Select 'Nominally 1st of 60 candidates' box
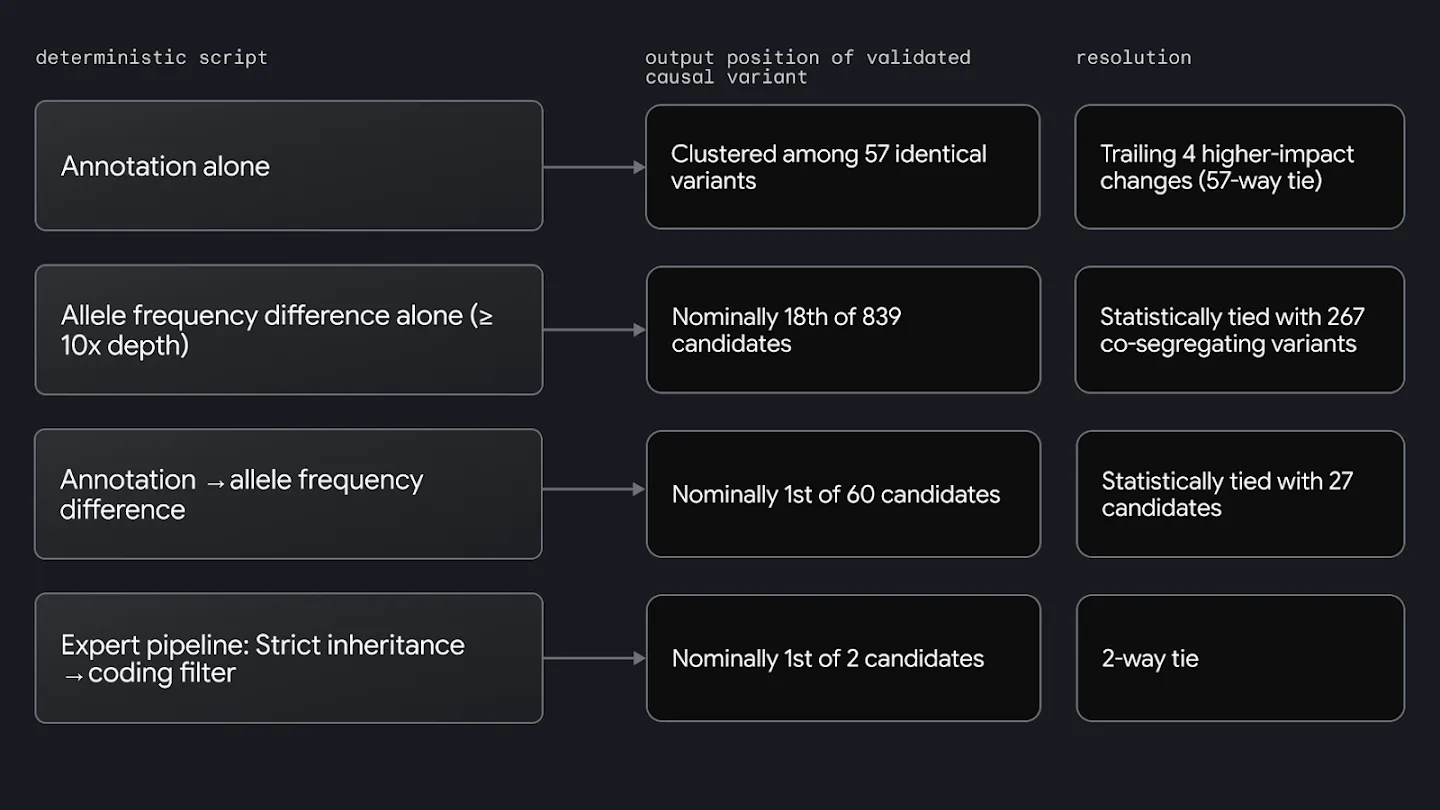Image resolution: width=1440 pixels, height=810 pixels. [x=844, y=494]
